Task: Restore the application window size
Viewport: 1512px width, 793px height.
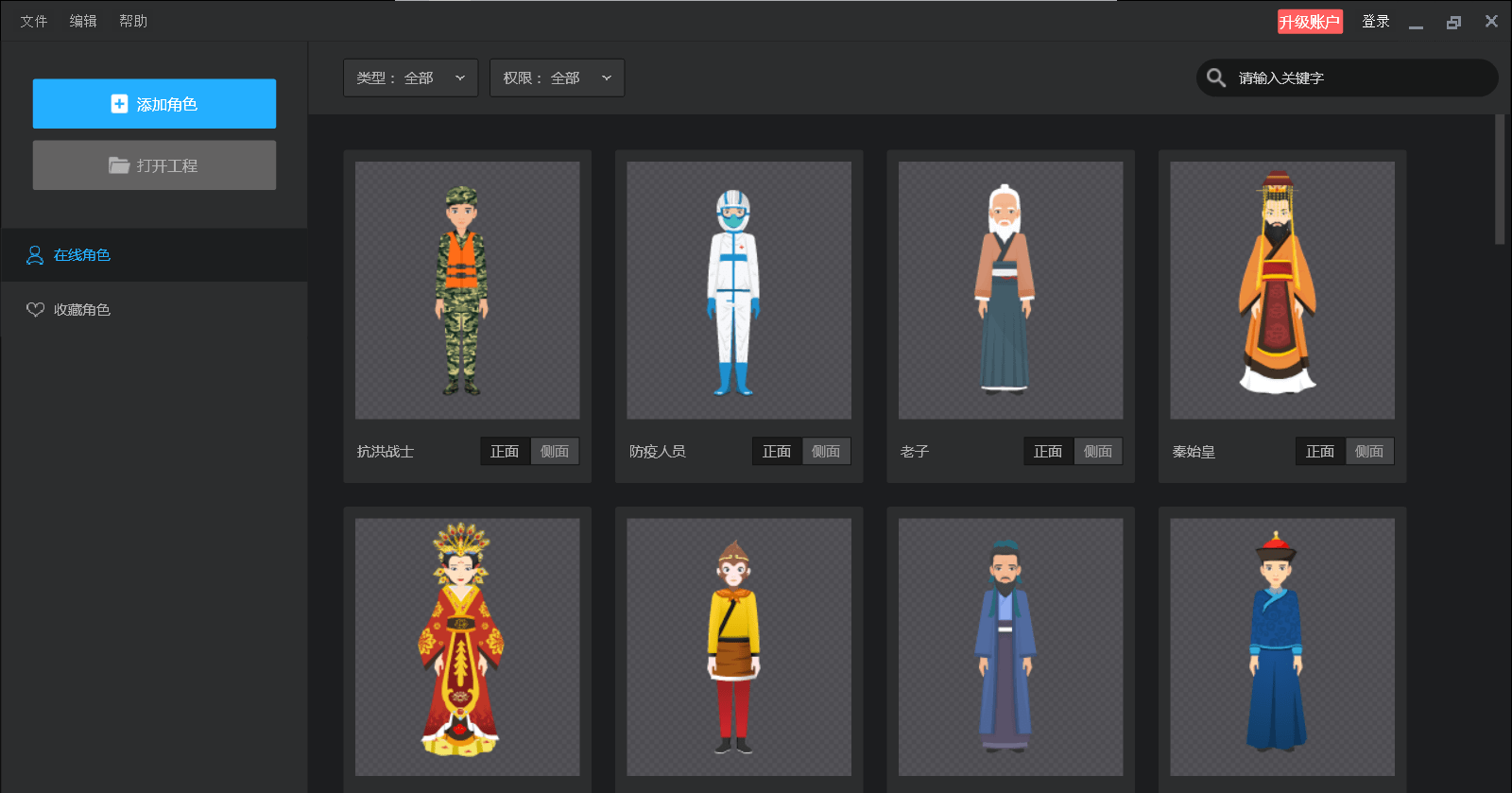Action: coord(1453,22)
